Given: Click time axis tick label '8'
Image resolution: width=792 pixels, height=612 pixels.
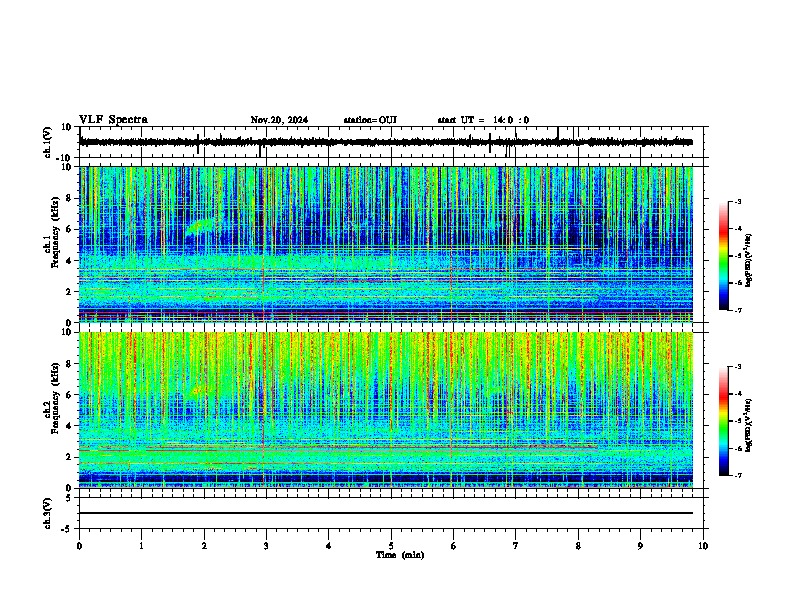Looking at the screenshot, I should click(578, 546).
